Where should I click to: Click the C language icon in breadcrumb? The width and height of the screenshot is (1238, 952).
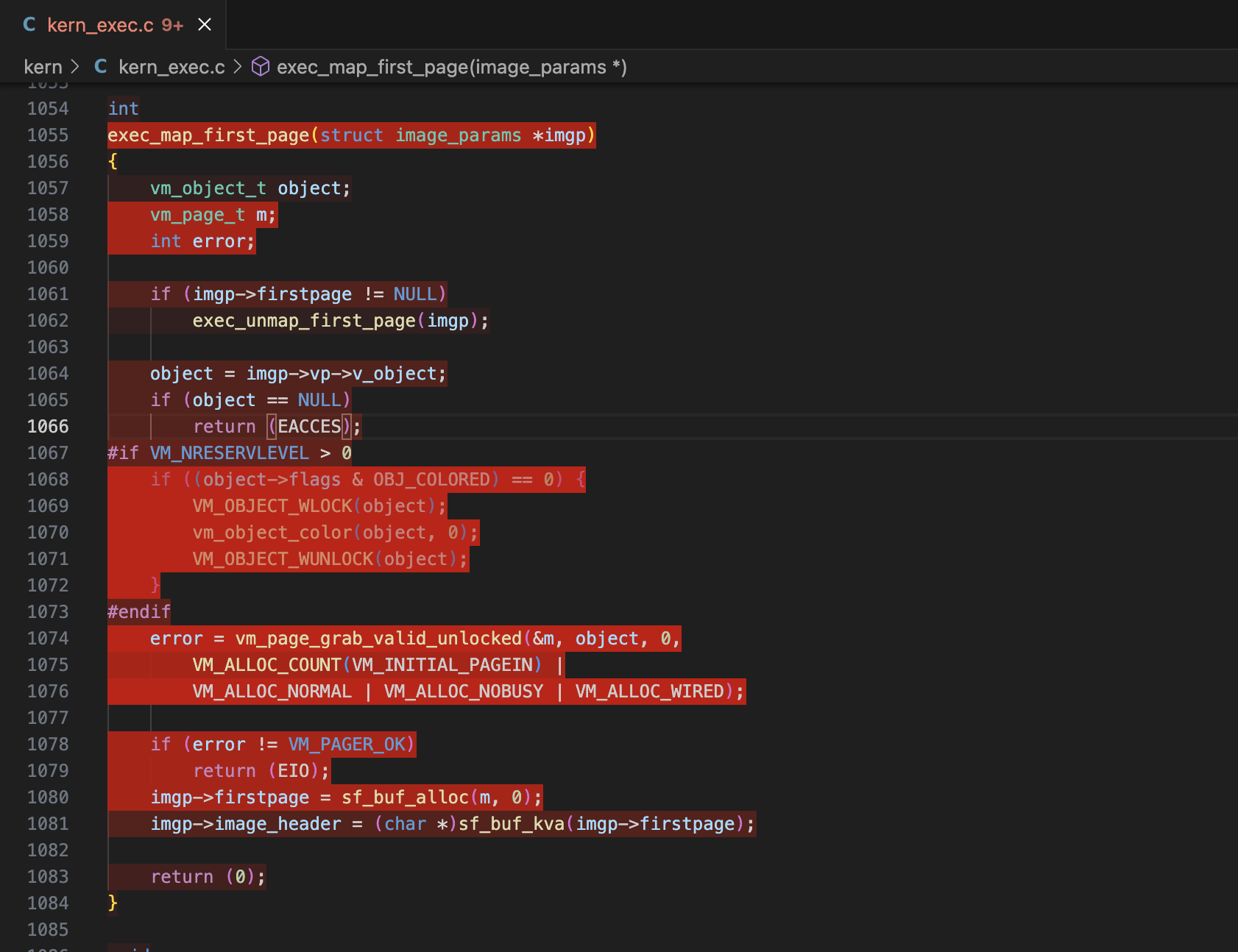click(x=101, y=67)
